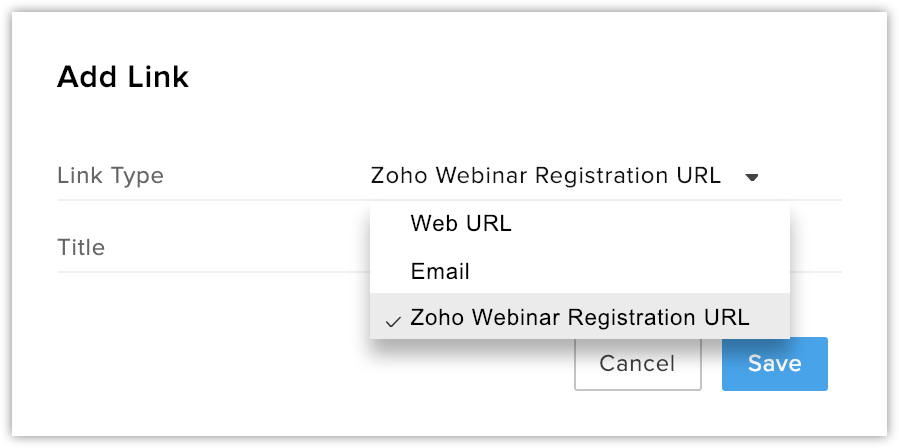899x448 pixels.
Task: Click the Link Type label
Action: point(110,176)
